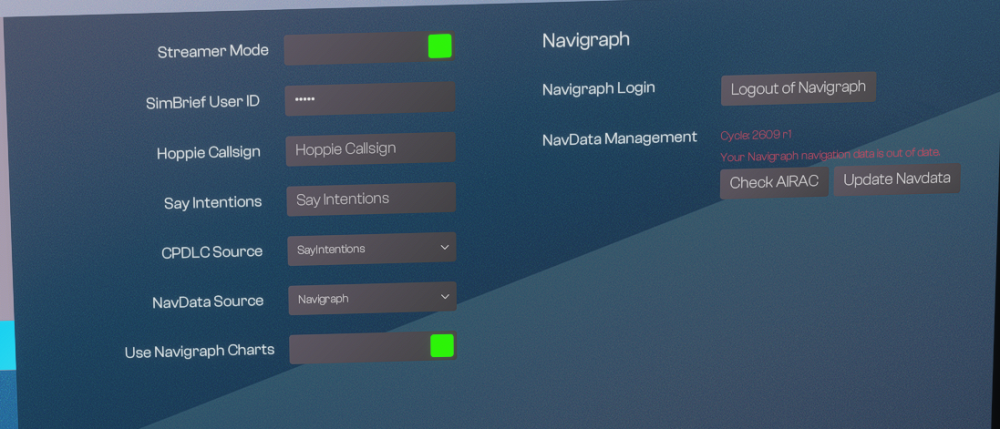Click the CPDLC Source label
Image resolution: width=1000 pixels, height=429 pixels.
pyautogui.click(x=212, y=252)
